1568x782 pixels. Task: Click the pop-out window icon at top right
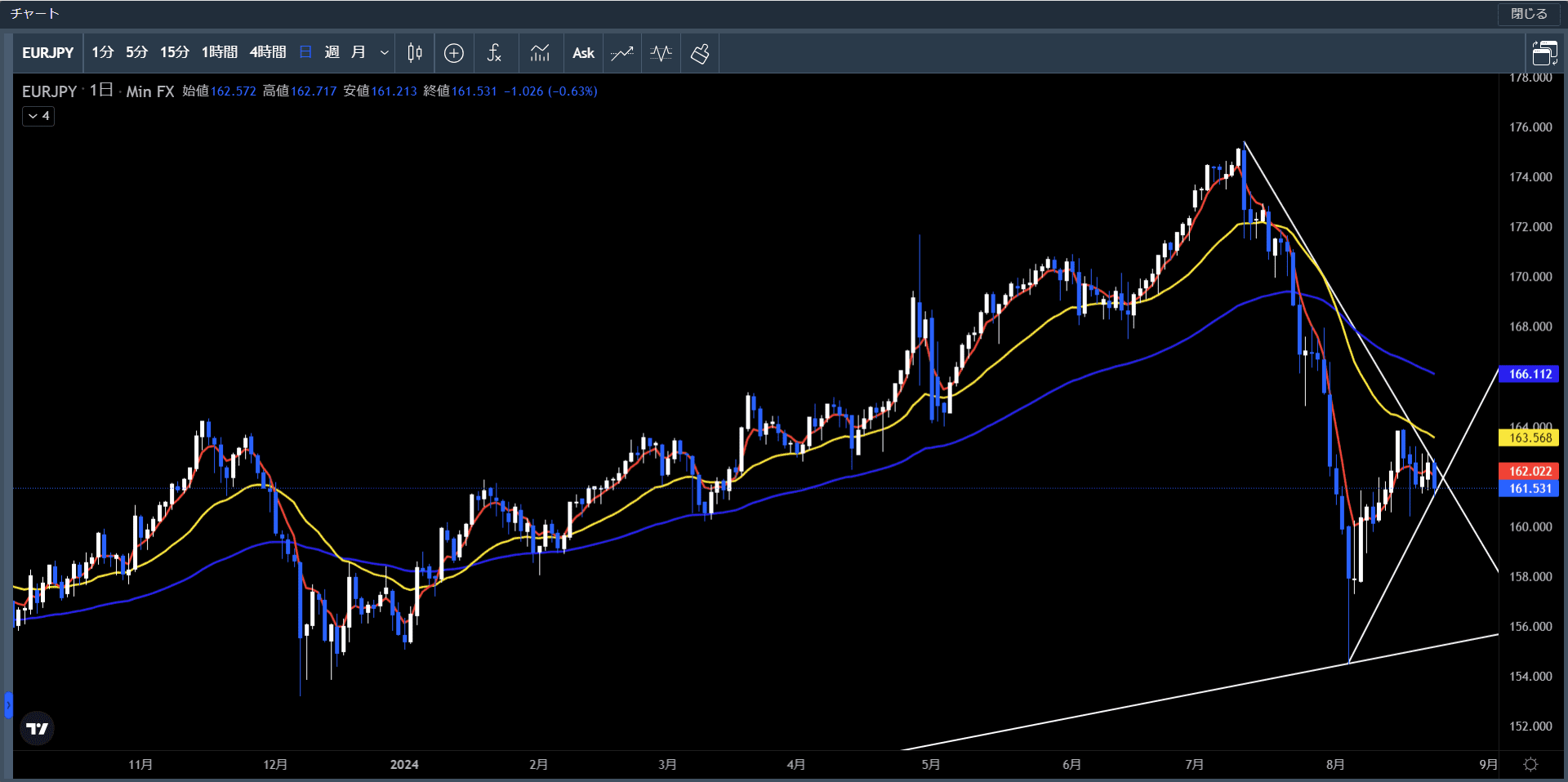[1544, 53]
